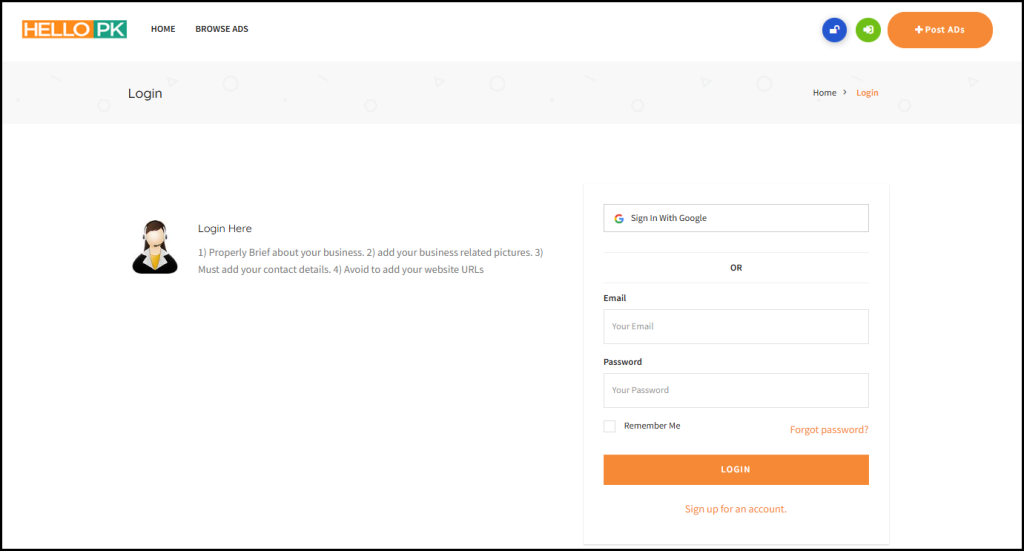The height and width of the screenshot is (551, 1024).
Task: Click the blue unlock icon button
Action: tap(834, 30)
